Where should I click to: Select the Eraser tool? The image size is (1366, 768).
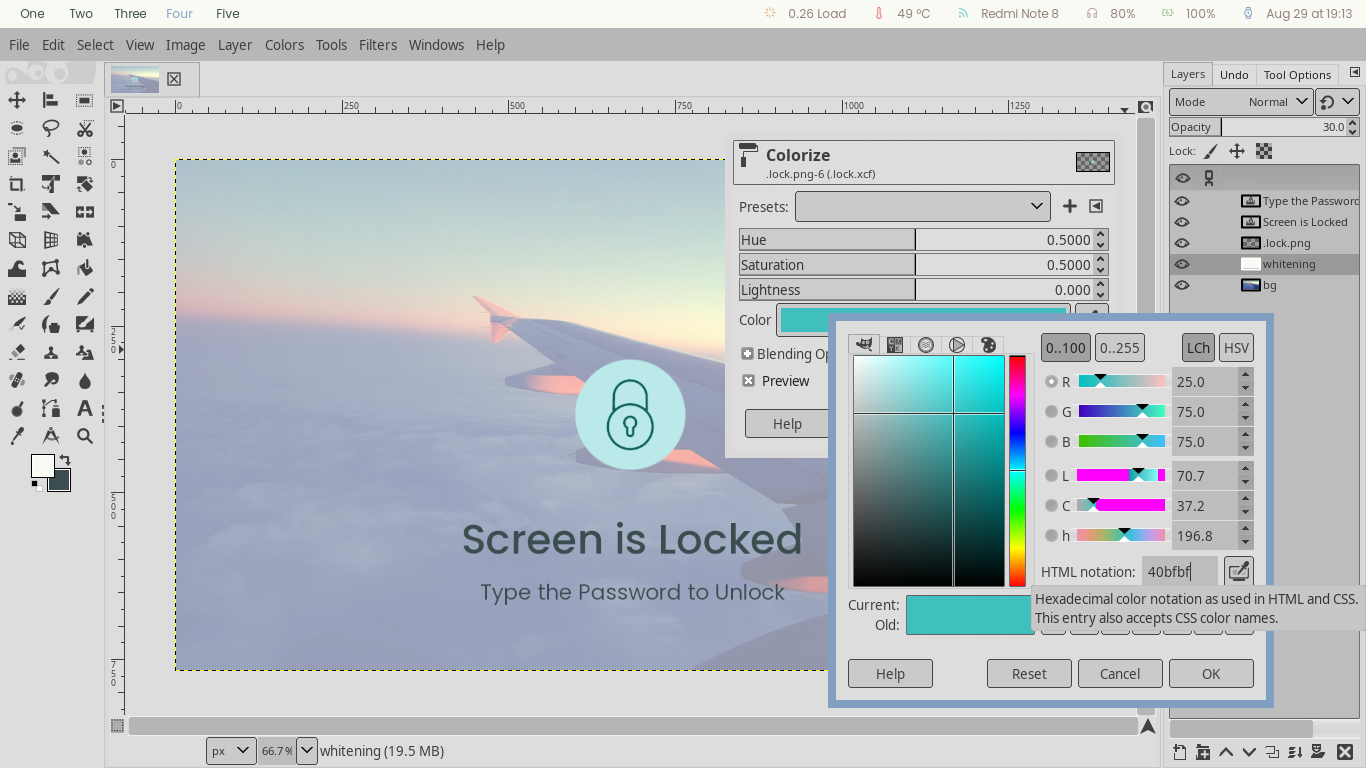(17, 352)
